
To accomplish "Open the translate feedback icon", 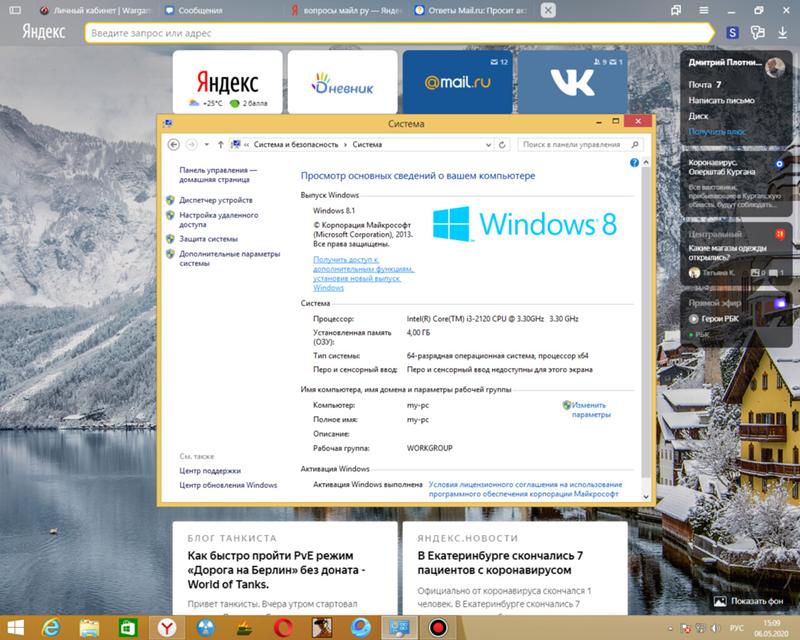I will coord(758,33).
